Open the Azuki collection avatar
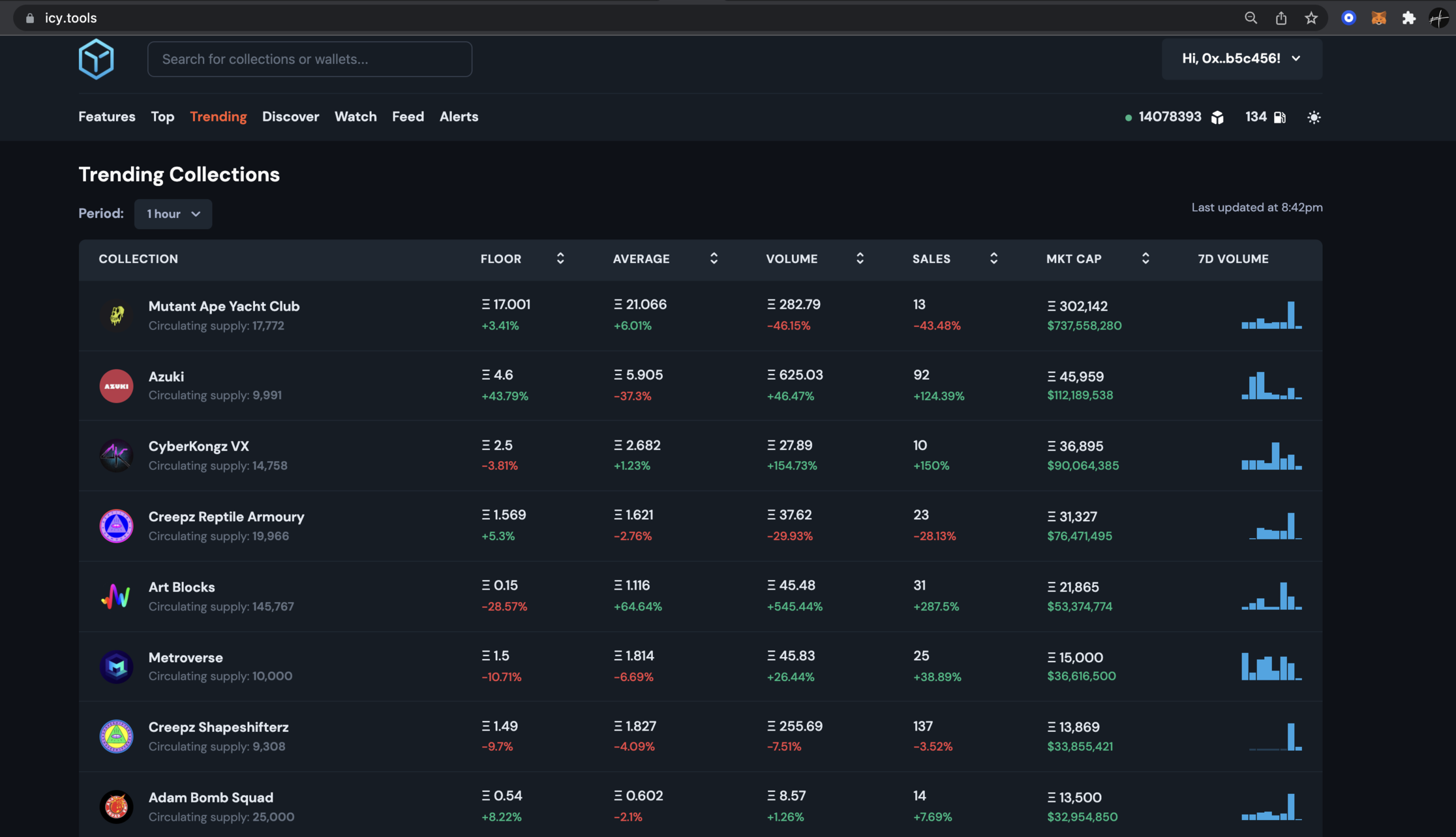 (116, 386)
